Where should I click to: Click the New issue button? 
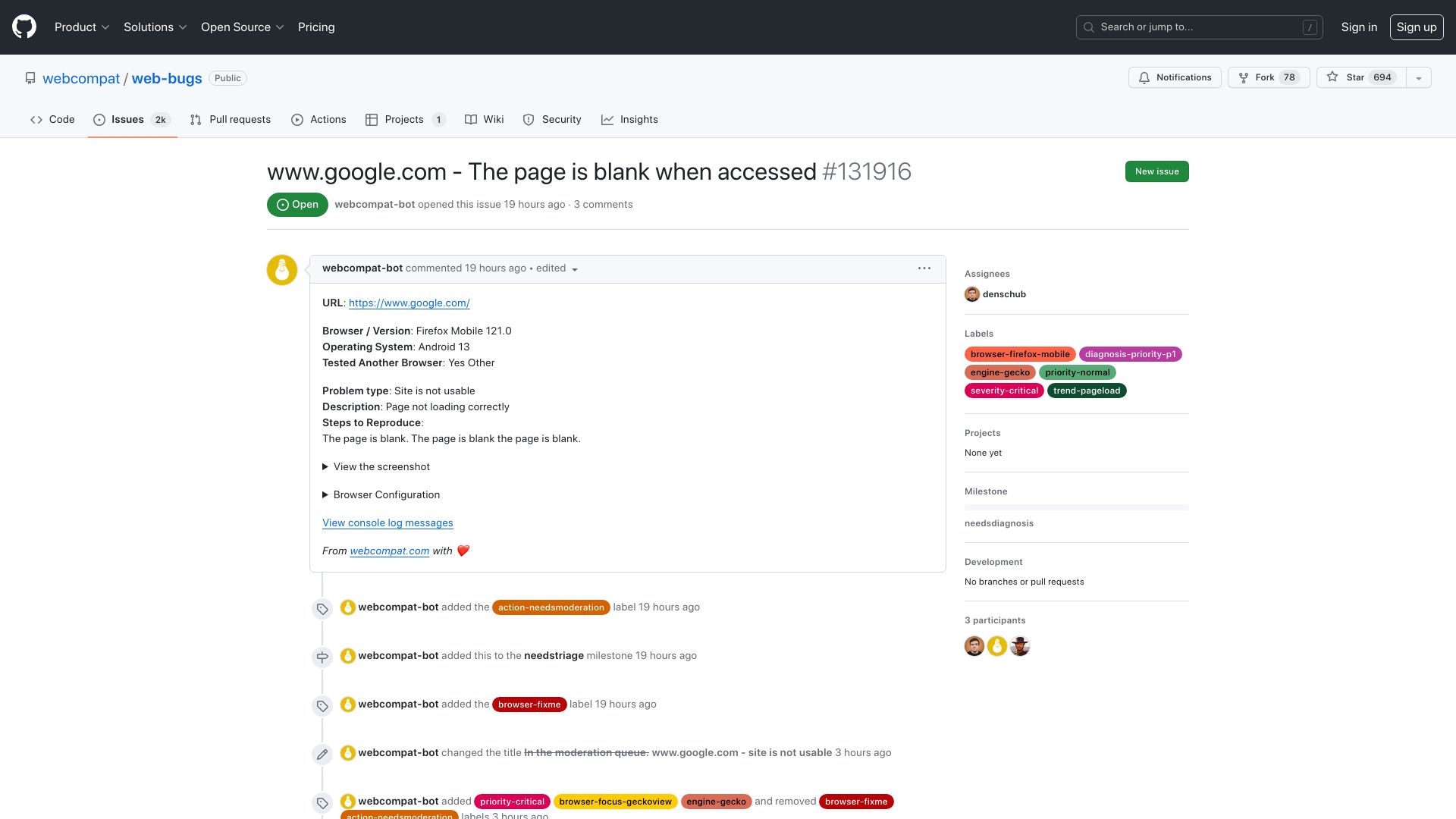1157,171
